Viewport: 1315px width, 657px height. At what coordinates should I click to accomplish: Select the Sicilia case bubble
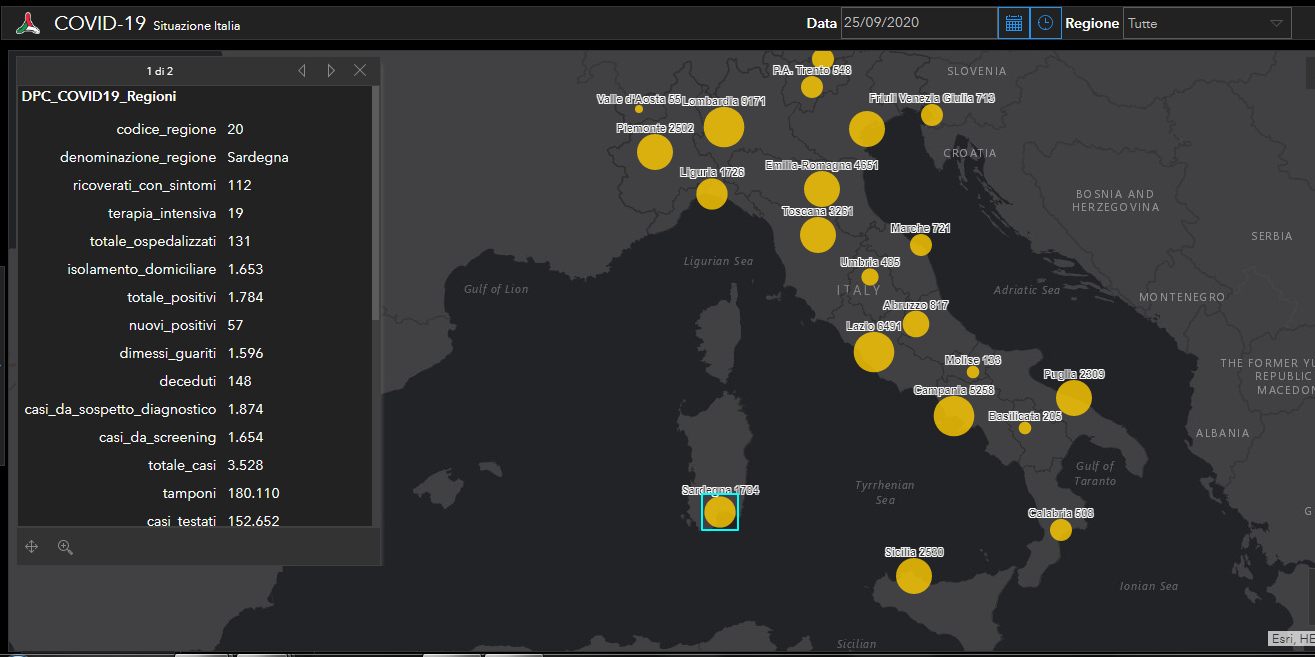click(x=913, y=576)
